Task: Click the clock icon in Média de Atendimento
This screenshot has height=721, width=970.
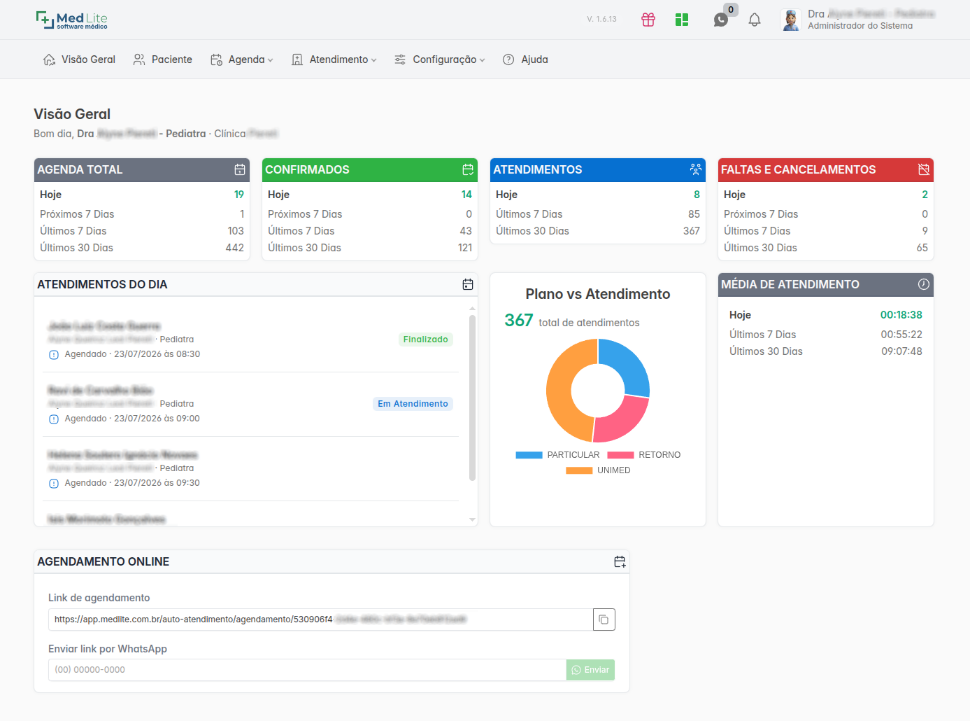Action: click(x=923, y=284)
